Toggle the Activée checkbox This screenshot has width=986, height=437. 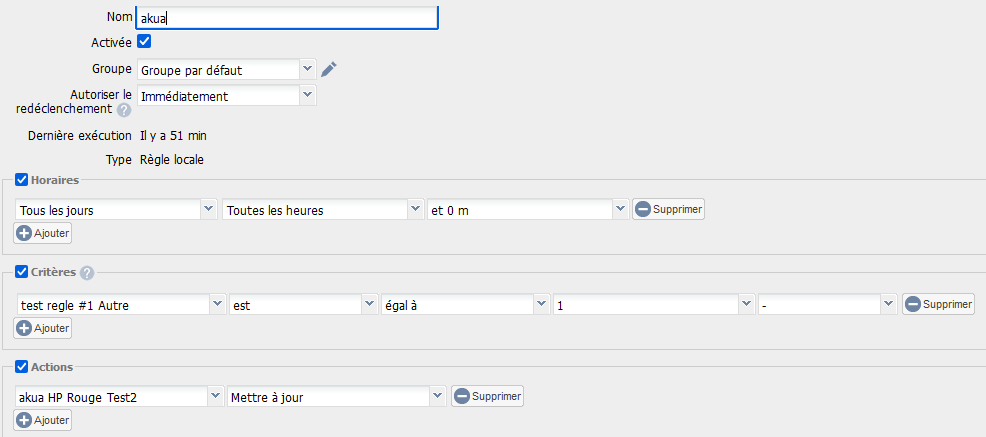[144, 42]
